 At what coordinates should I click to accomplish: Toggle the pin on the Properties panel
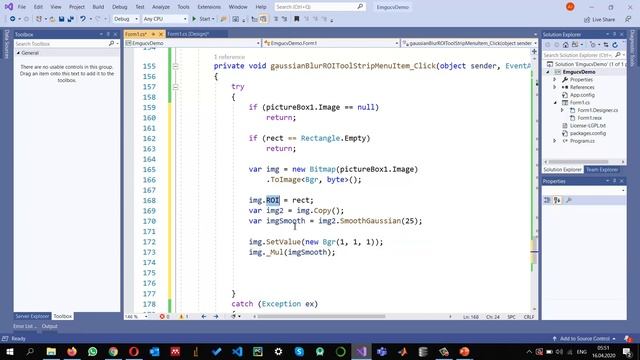[x=614, y=181]
